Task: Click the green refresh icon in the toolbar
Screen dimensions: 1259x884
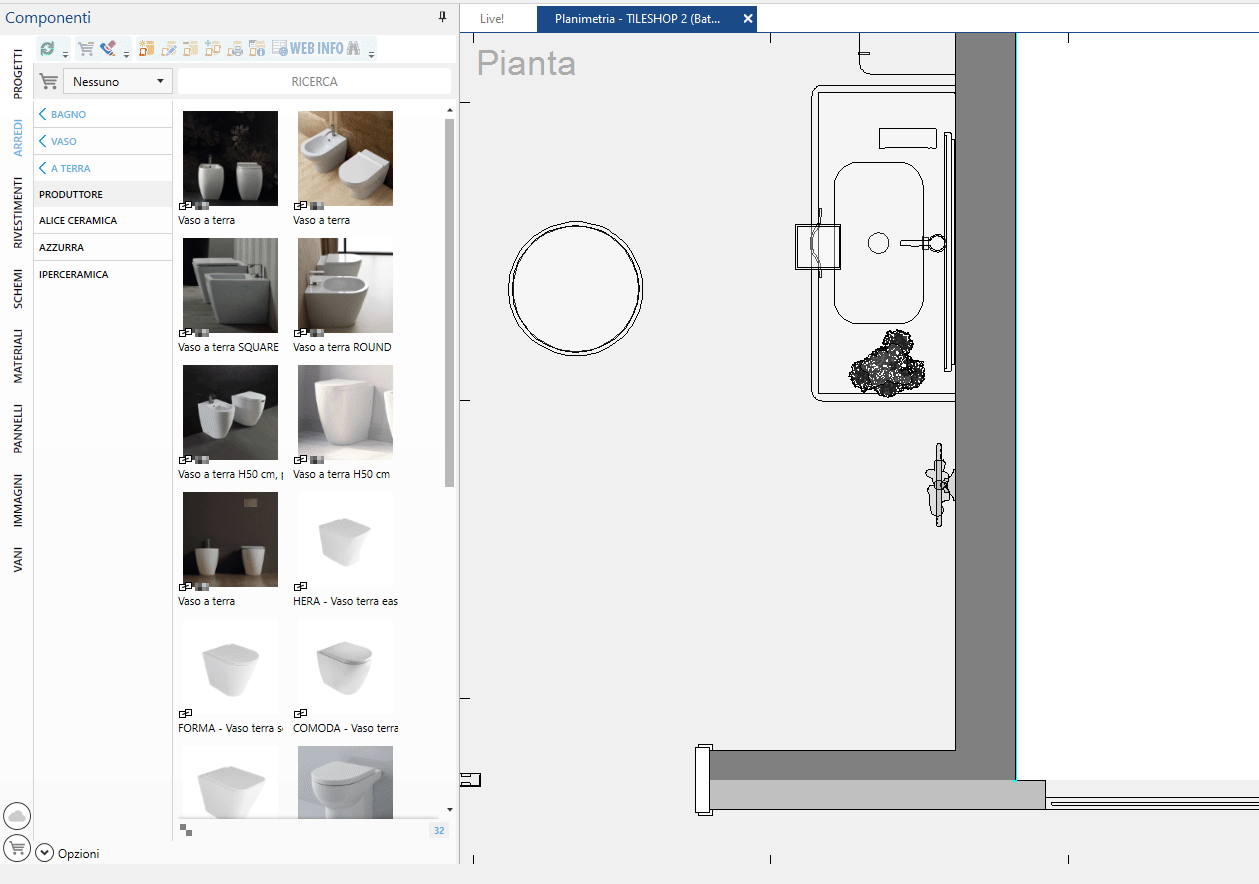Action: click(x=47, y=48)
